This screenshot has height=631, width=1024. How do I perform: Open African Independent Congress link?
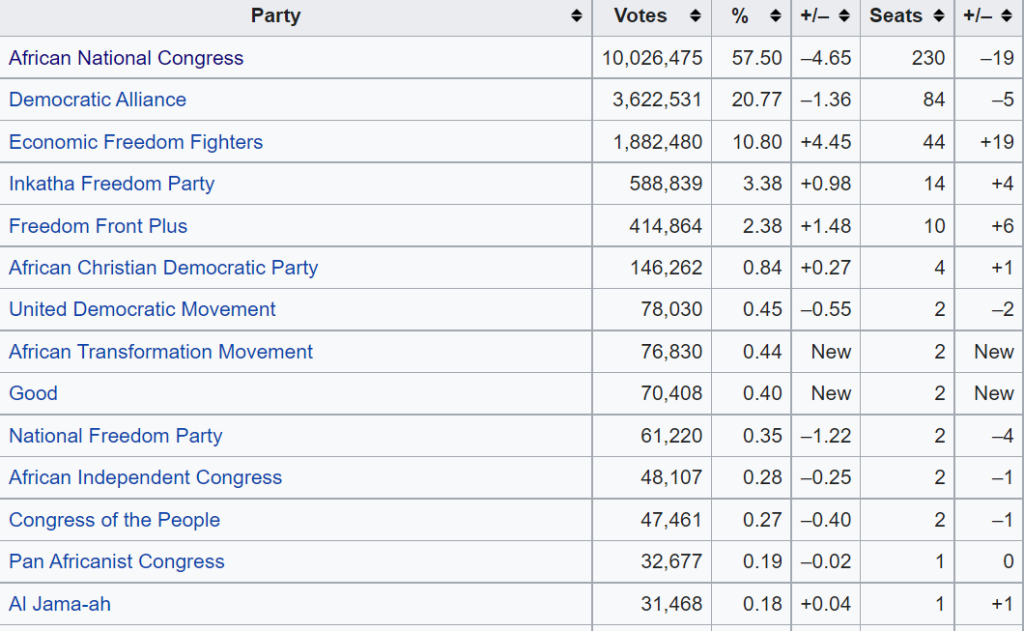[145, 478]
